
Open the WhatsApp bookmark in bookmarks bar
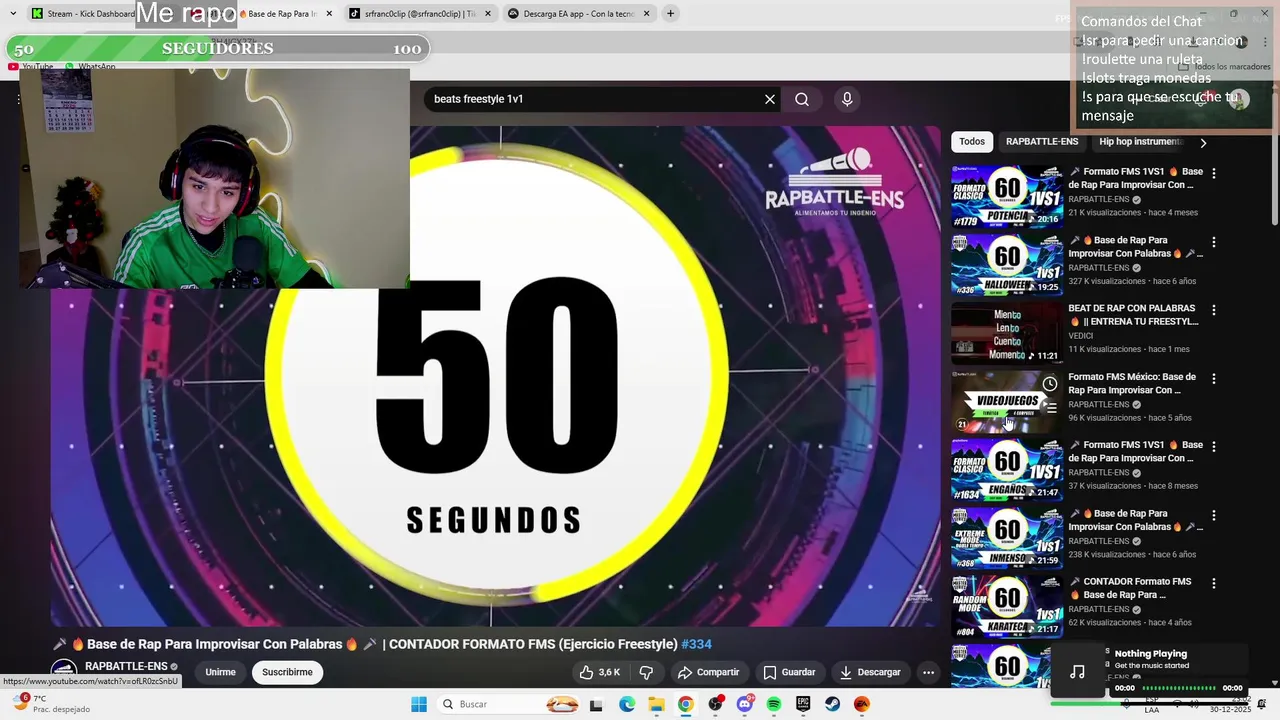(x=90, y=67)
